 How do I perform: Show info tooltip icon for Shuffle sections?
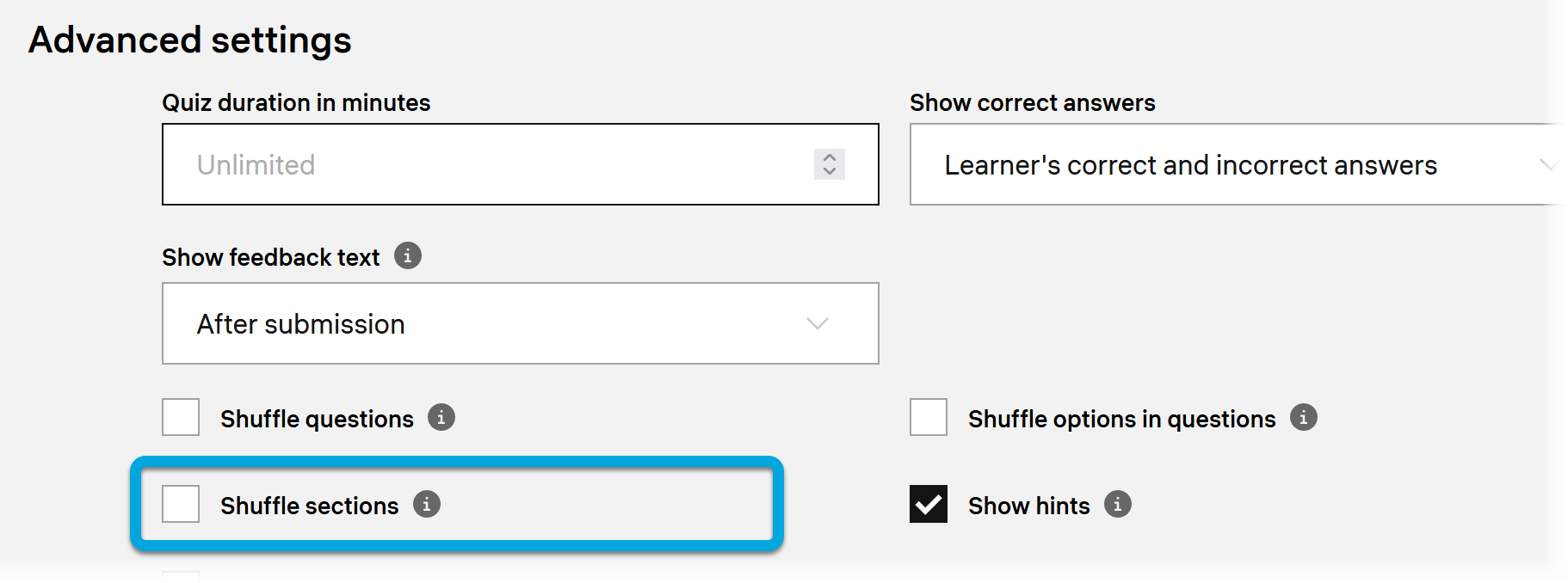point(427,505)
